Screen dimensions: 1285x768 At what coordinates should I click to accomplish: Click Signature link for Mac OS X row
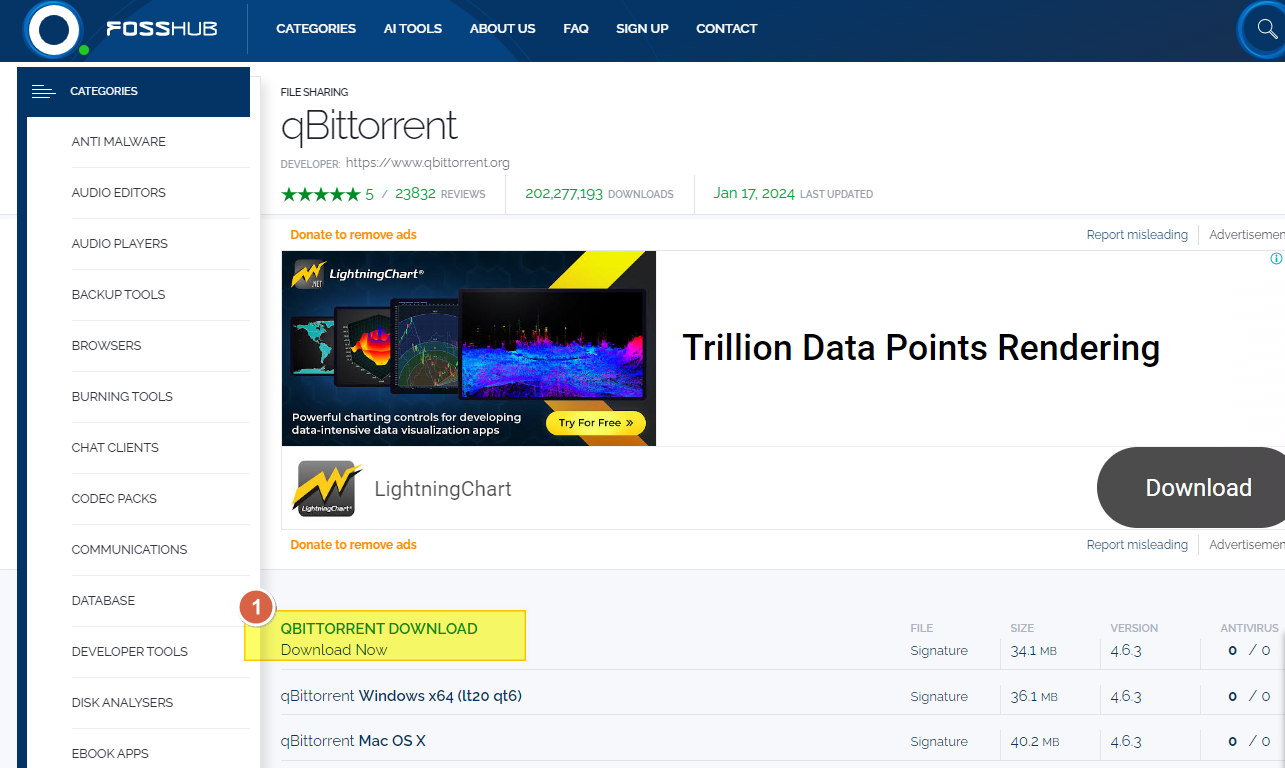pyautogui.click(x=939, y=742)
